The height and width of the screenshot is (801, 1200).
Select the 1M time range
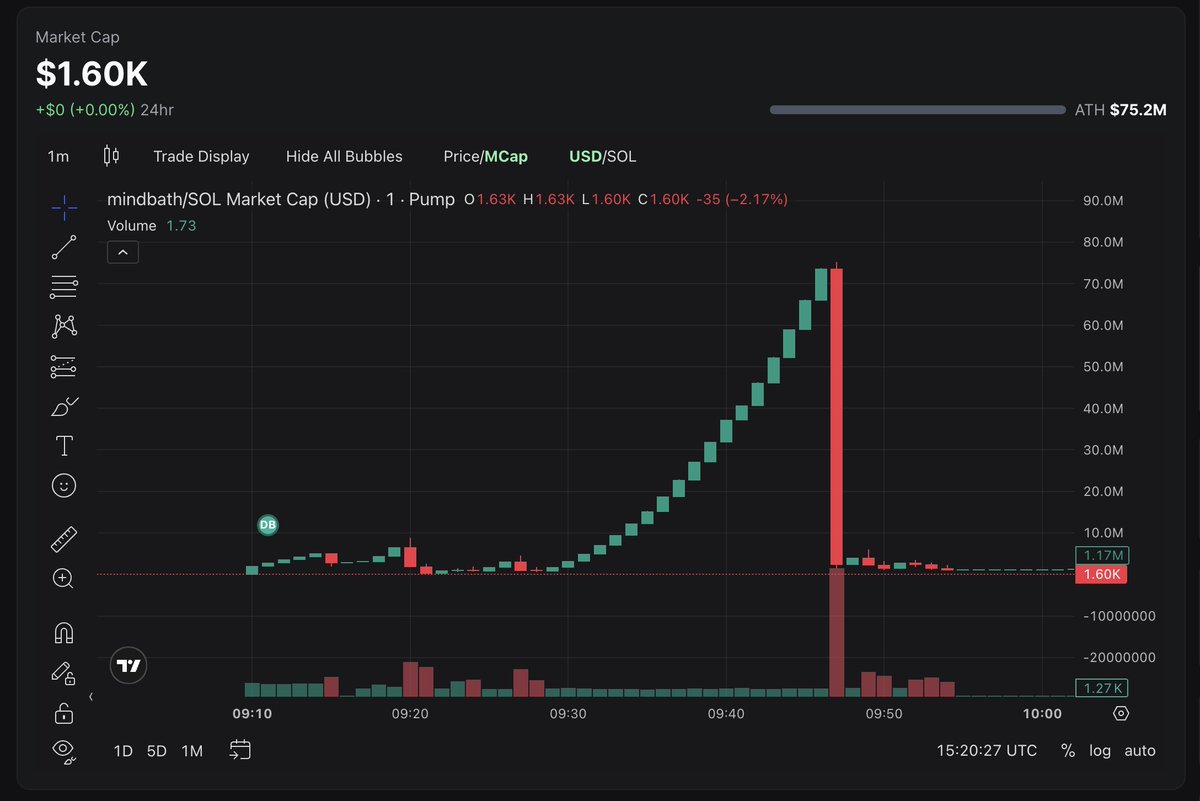pyautogui.click(x=192, y=750)
